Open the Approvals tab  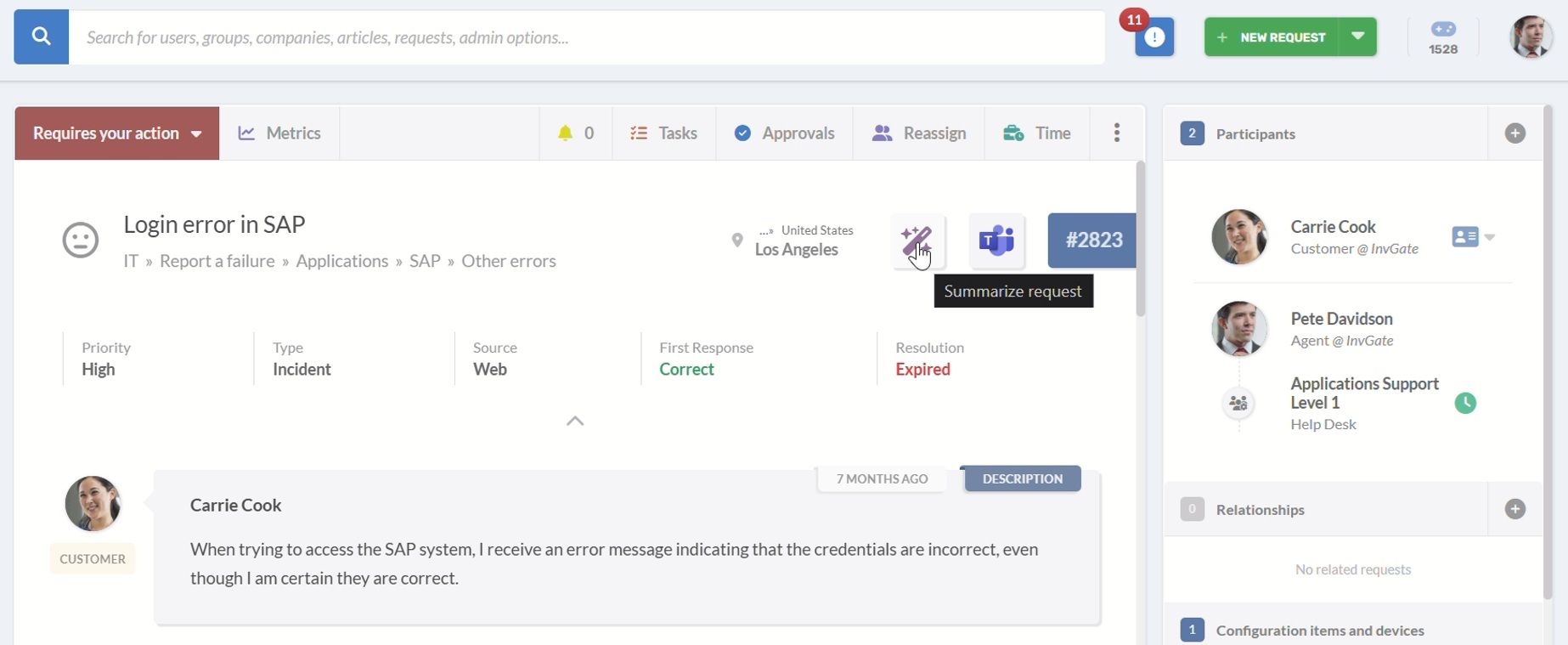784,133
